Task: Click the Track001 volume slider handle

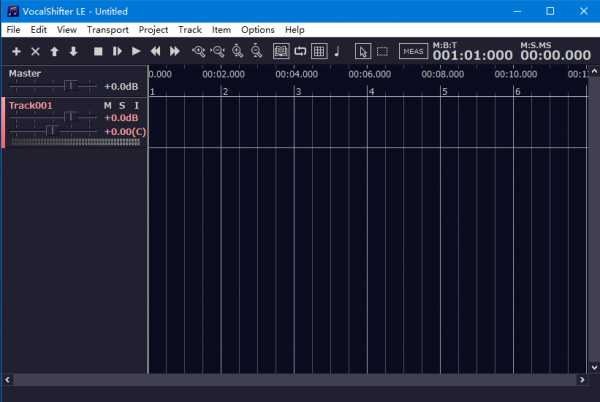Action: (x=70, y=117)
